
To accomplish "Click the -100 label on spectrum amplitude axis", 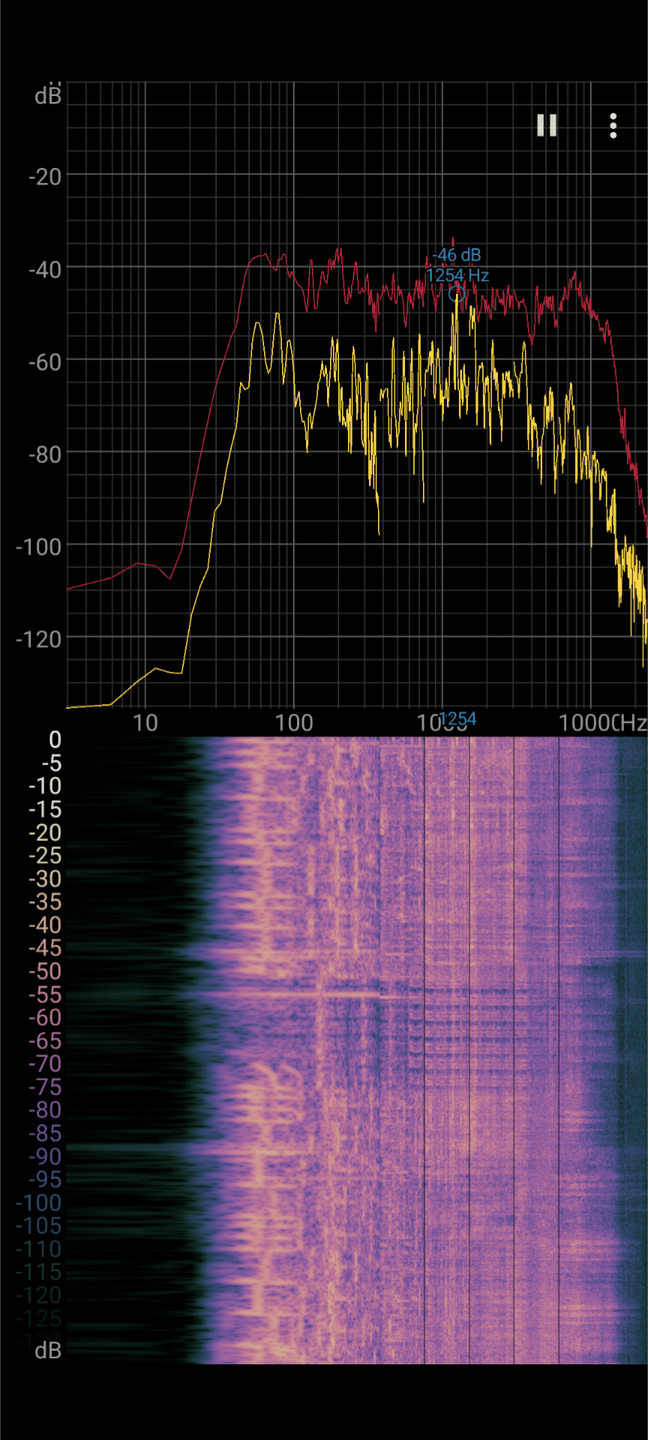I will (x=39, y=546).
